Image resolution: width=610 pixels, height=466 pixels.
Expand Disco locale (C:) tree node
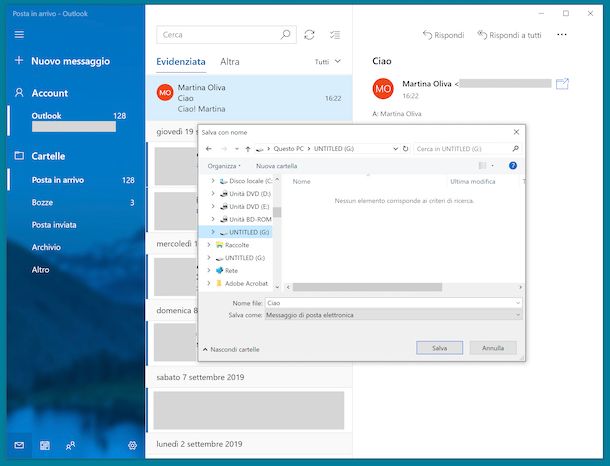click(x=213, y=181)
